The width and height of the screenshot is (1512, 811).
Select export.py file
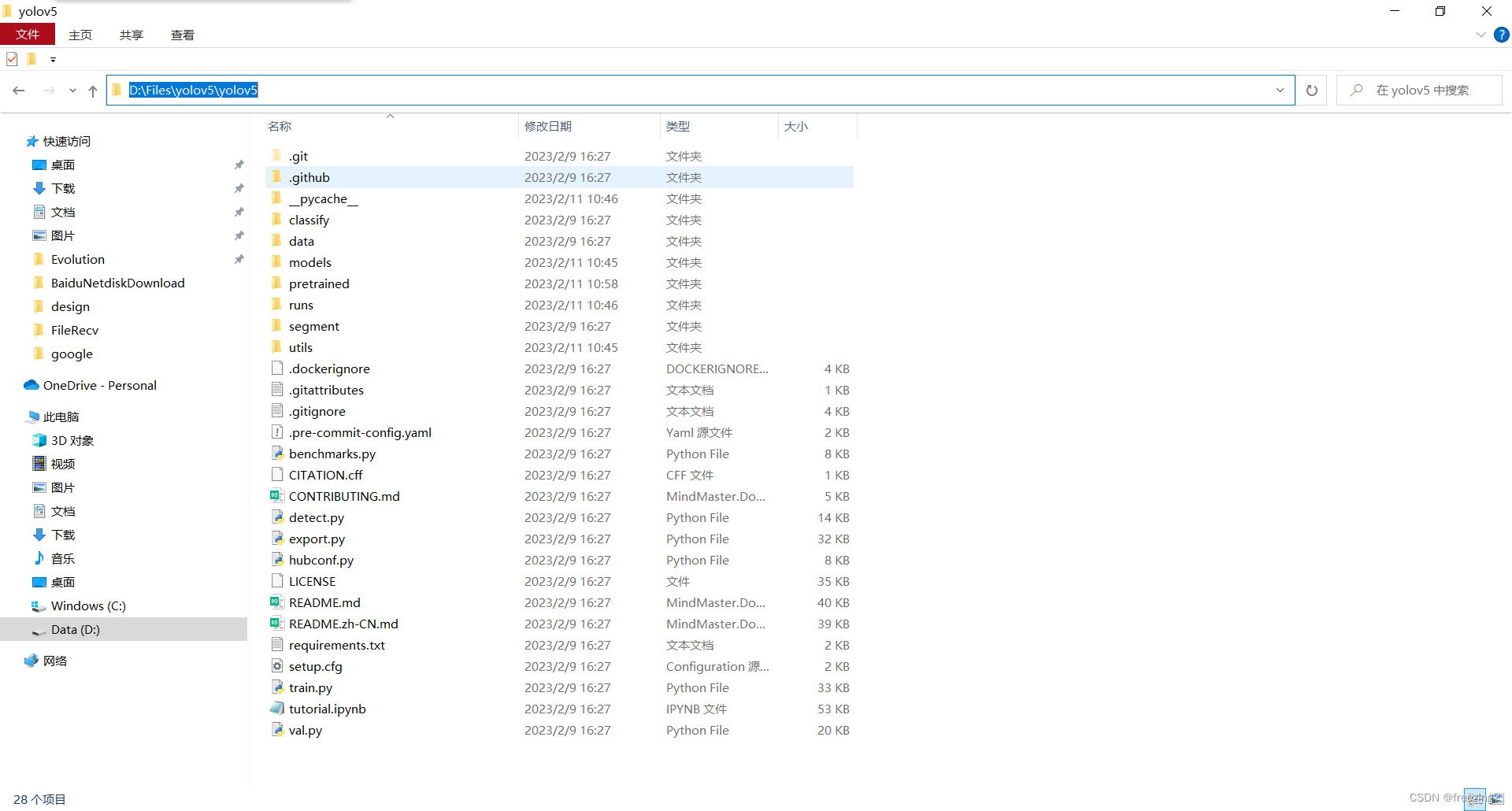coord(317,539)
